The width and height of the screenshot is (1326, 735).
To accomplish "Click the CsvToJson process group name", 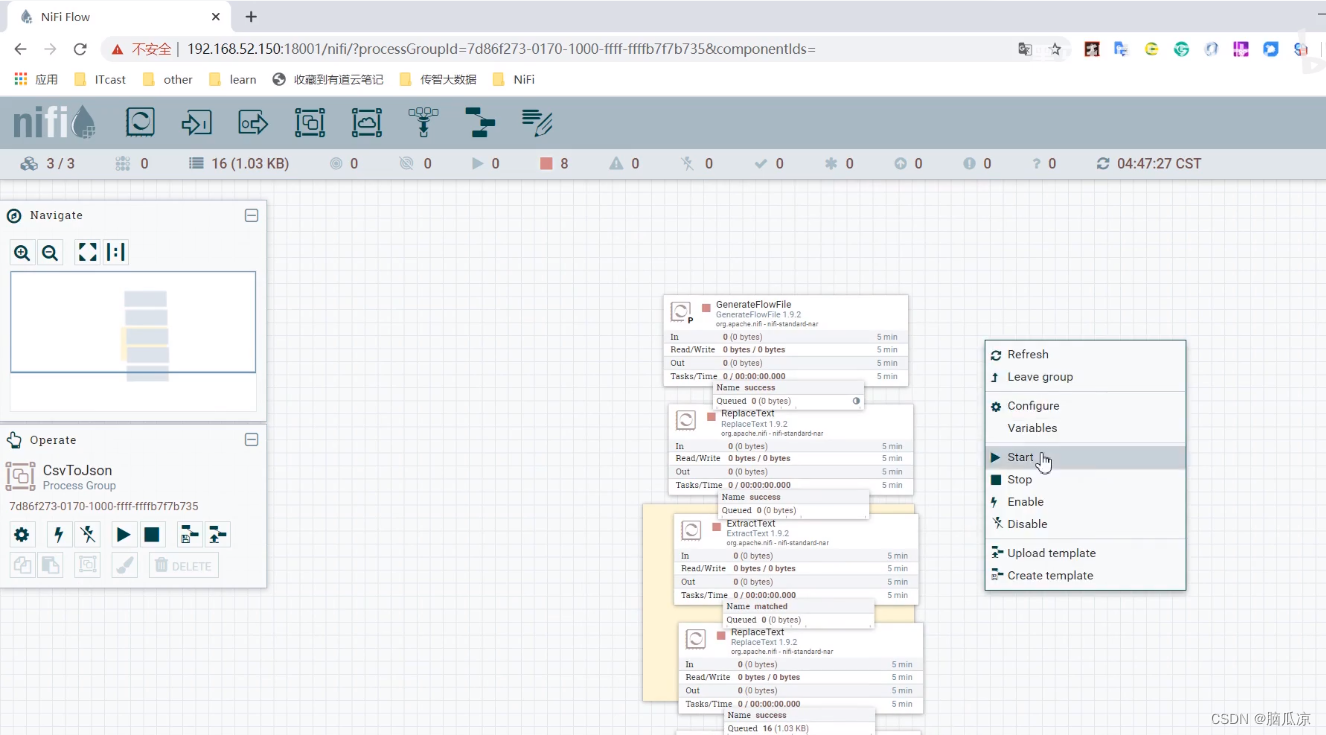I will point(77,470).
